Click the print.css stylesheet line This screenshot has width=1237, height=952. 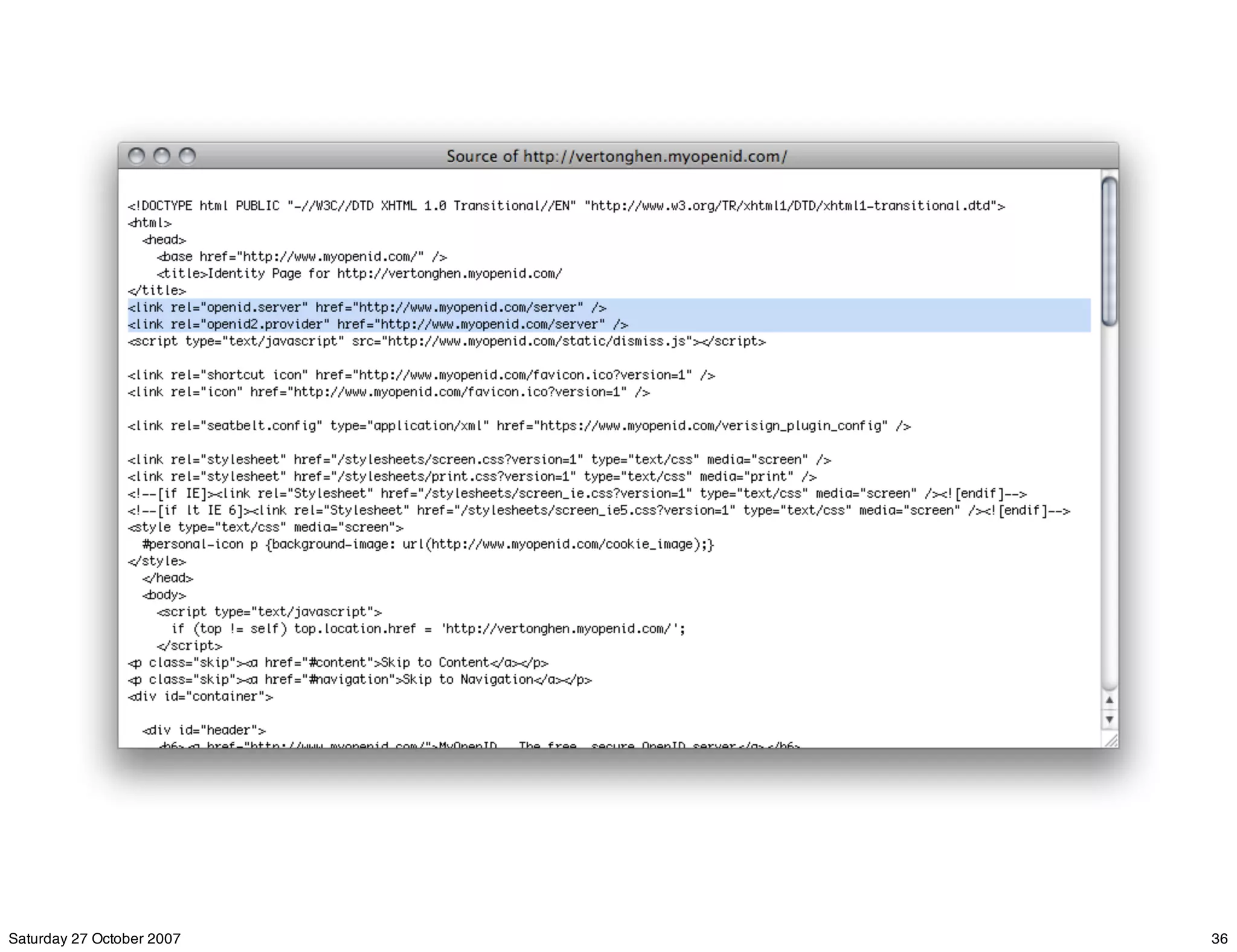(472, 477)
